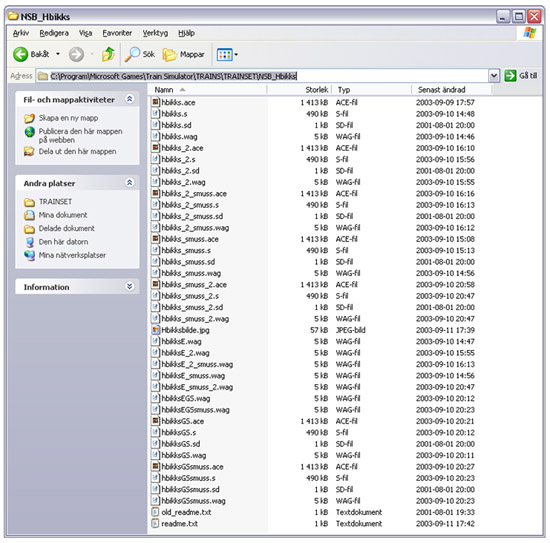Select the hbikks.wag file icon
550x543 pixels.
click(155, 136)
